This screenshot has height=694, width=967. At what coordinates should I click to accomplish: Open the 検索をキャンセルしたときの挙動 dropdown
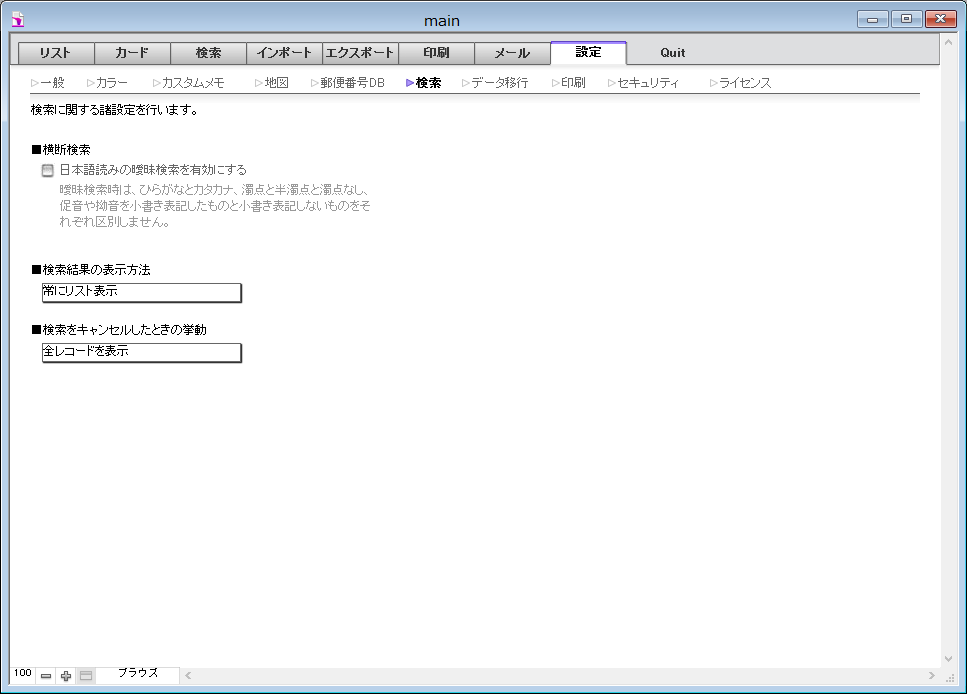(x=141, y=352)
